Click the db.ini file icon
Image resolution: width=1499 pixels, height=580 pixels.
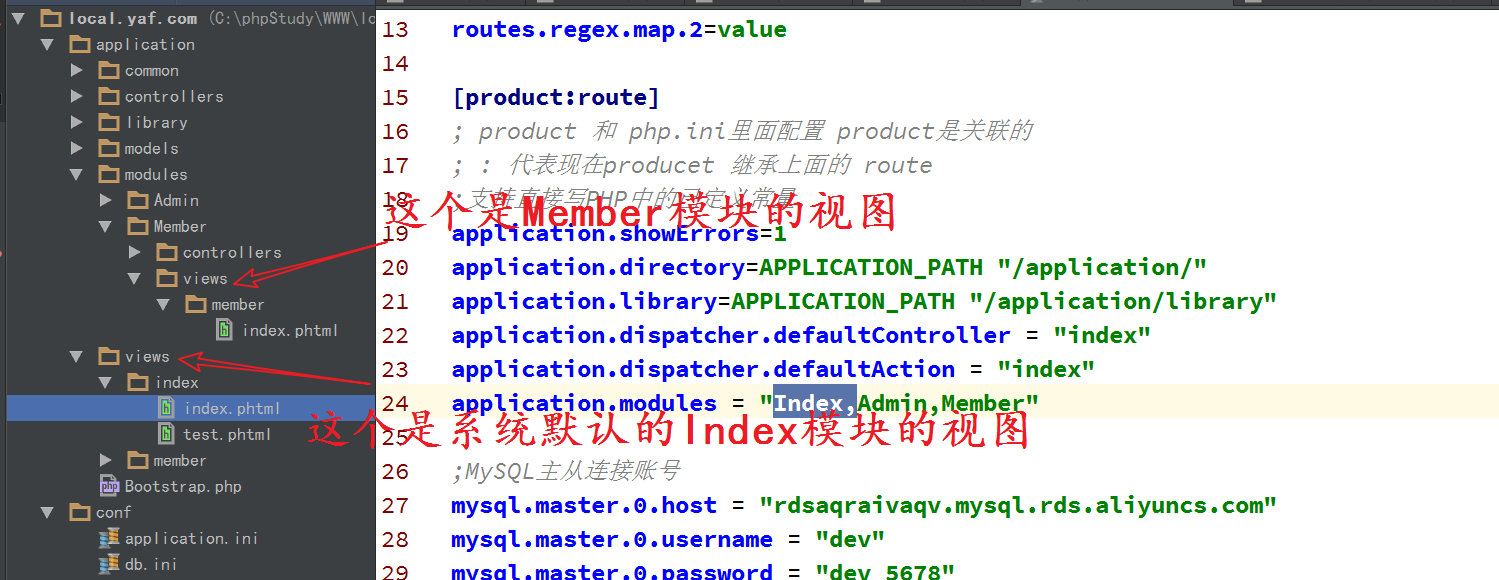(x=109, y=565)
